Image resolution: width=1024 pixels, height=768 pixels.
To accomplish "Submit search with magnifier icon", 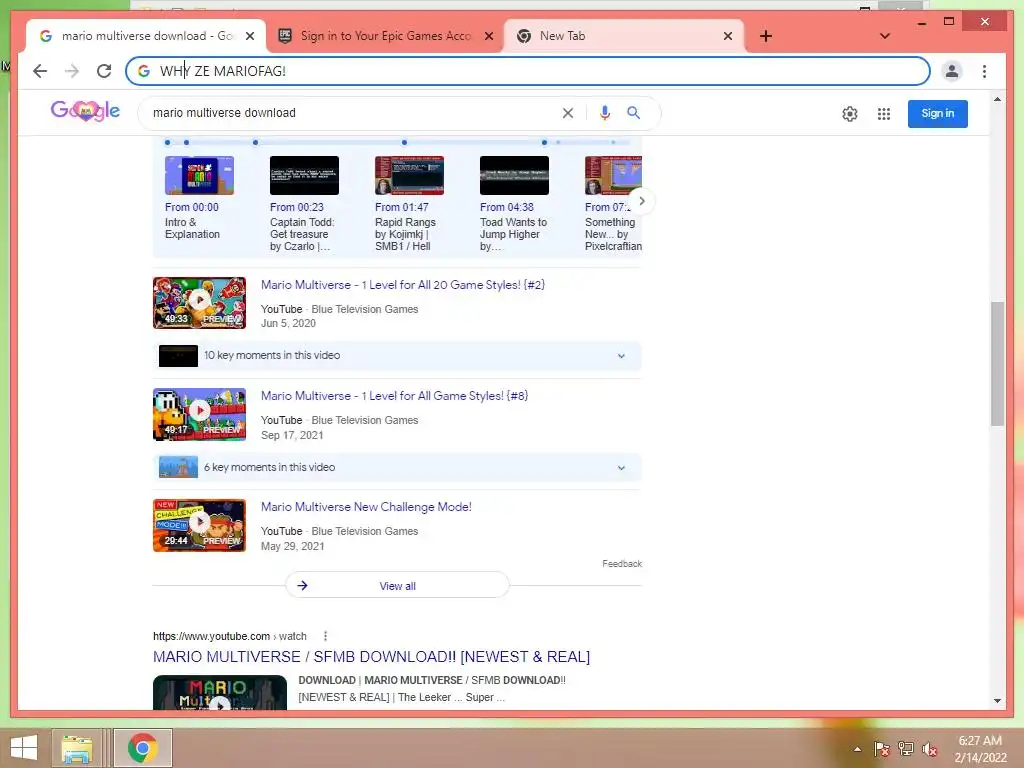I will [633, 113].
